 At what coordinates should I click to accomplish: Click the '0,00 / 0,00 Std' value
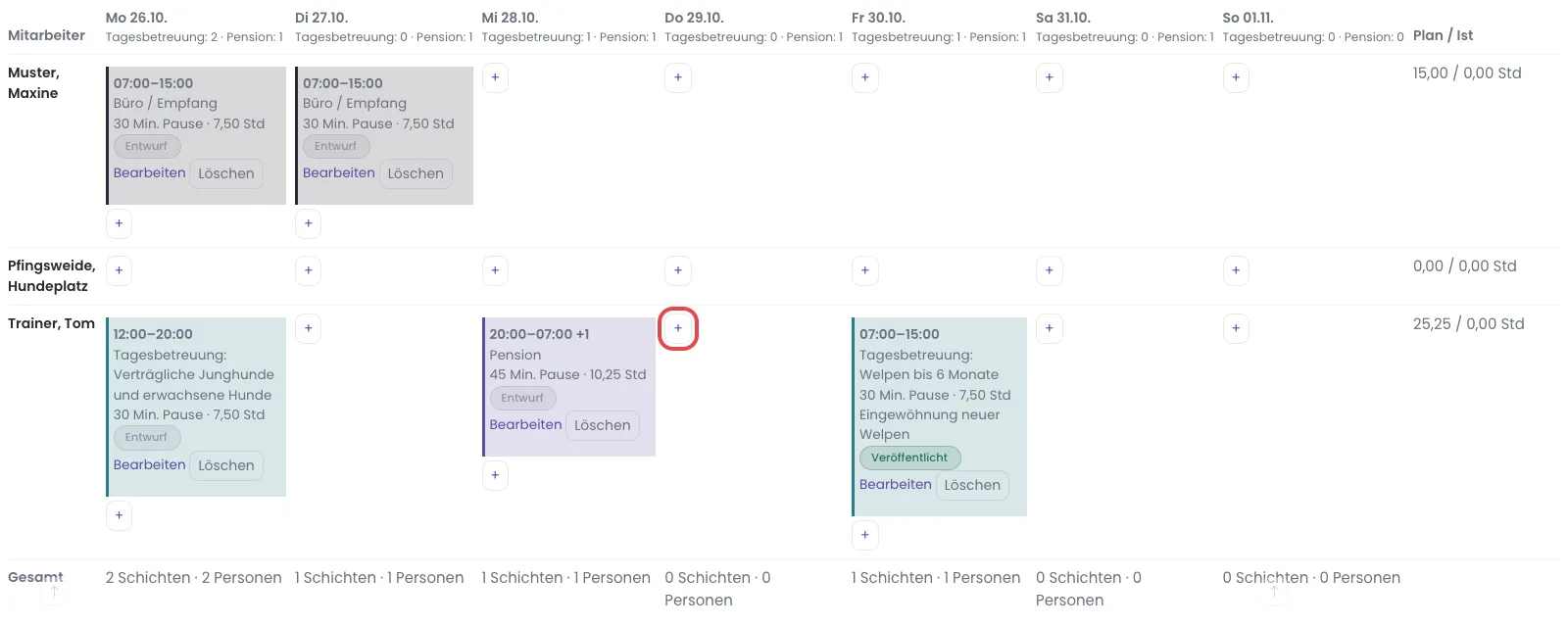pos(1464,266)
